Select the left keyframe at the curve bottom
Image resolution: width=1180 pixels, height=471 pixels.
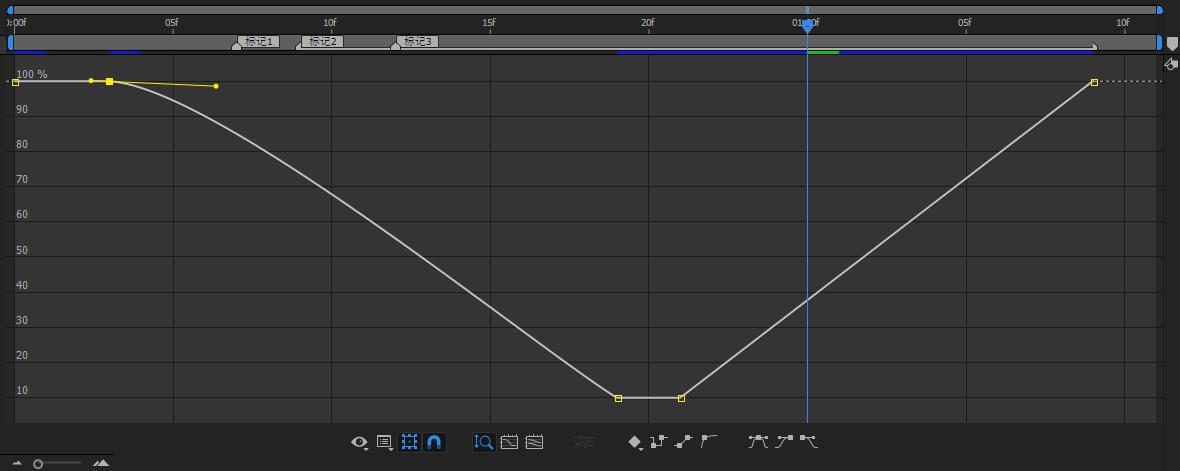[619, 398]
